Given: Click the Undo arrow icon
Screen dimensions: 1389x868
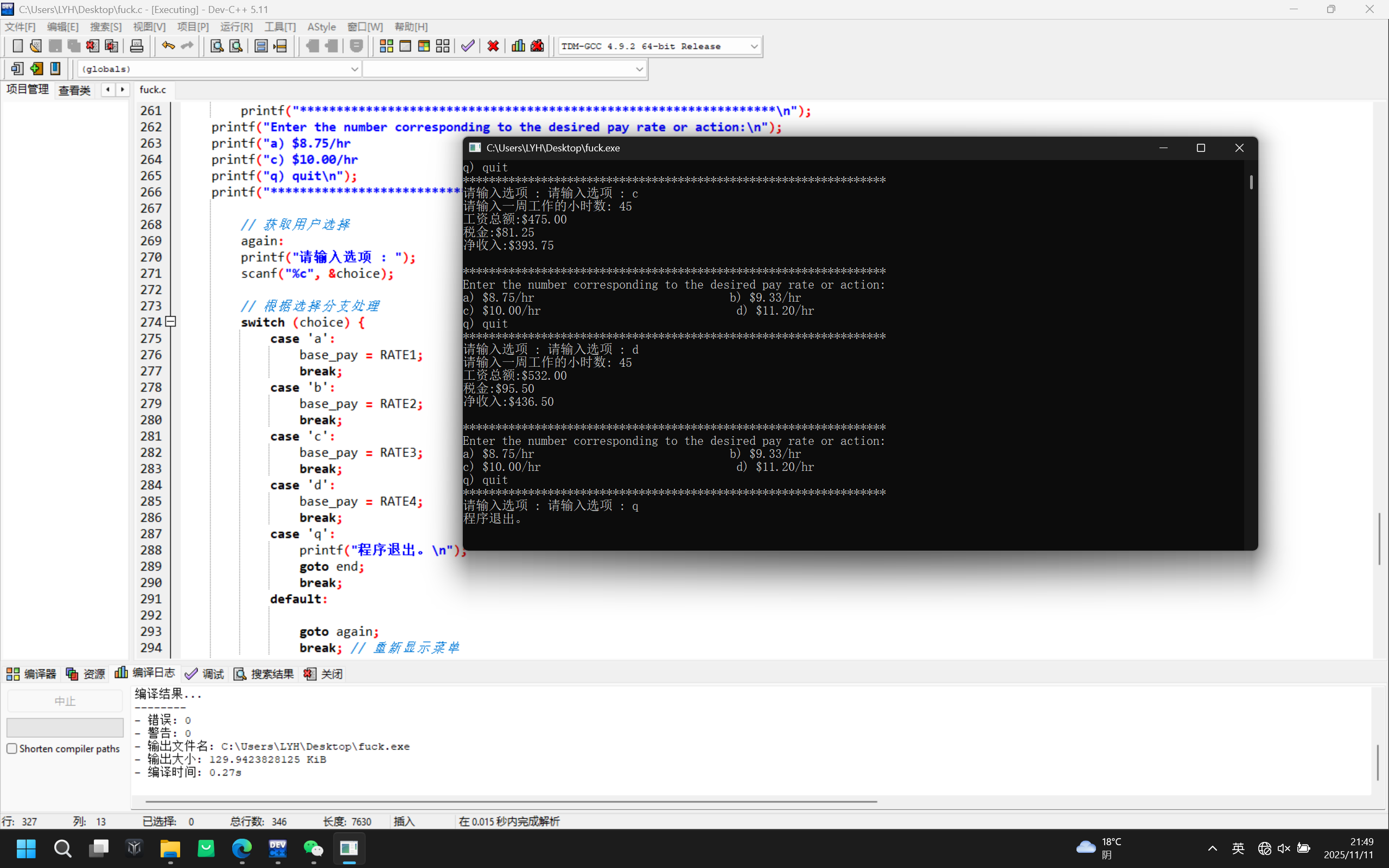Looking at the screenshot, I should tap(168, 46).
